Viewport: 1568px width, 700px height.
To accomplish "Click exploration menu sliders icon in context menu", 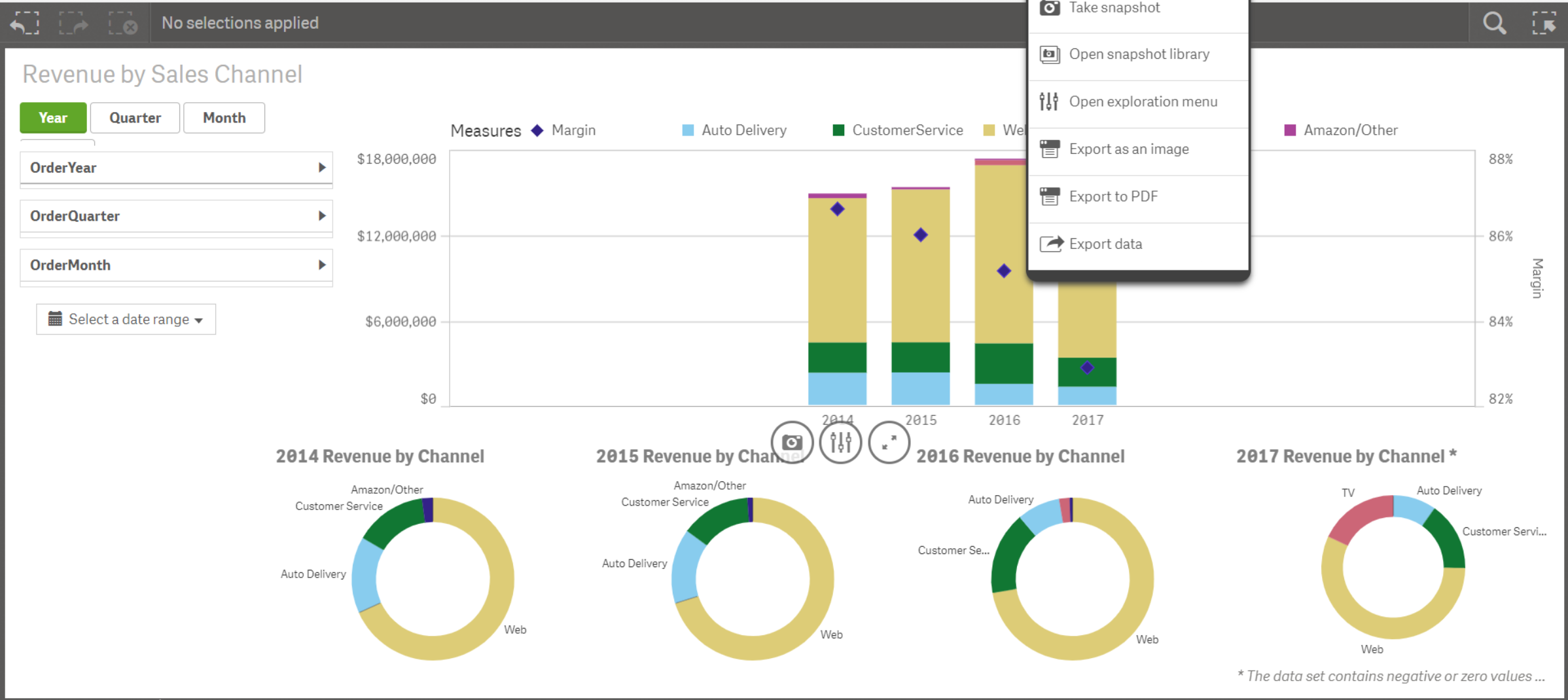I will pos(1049,101).
